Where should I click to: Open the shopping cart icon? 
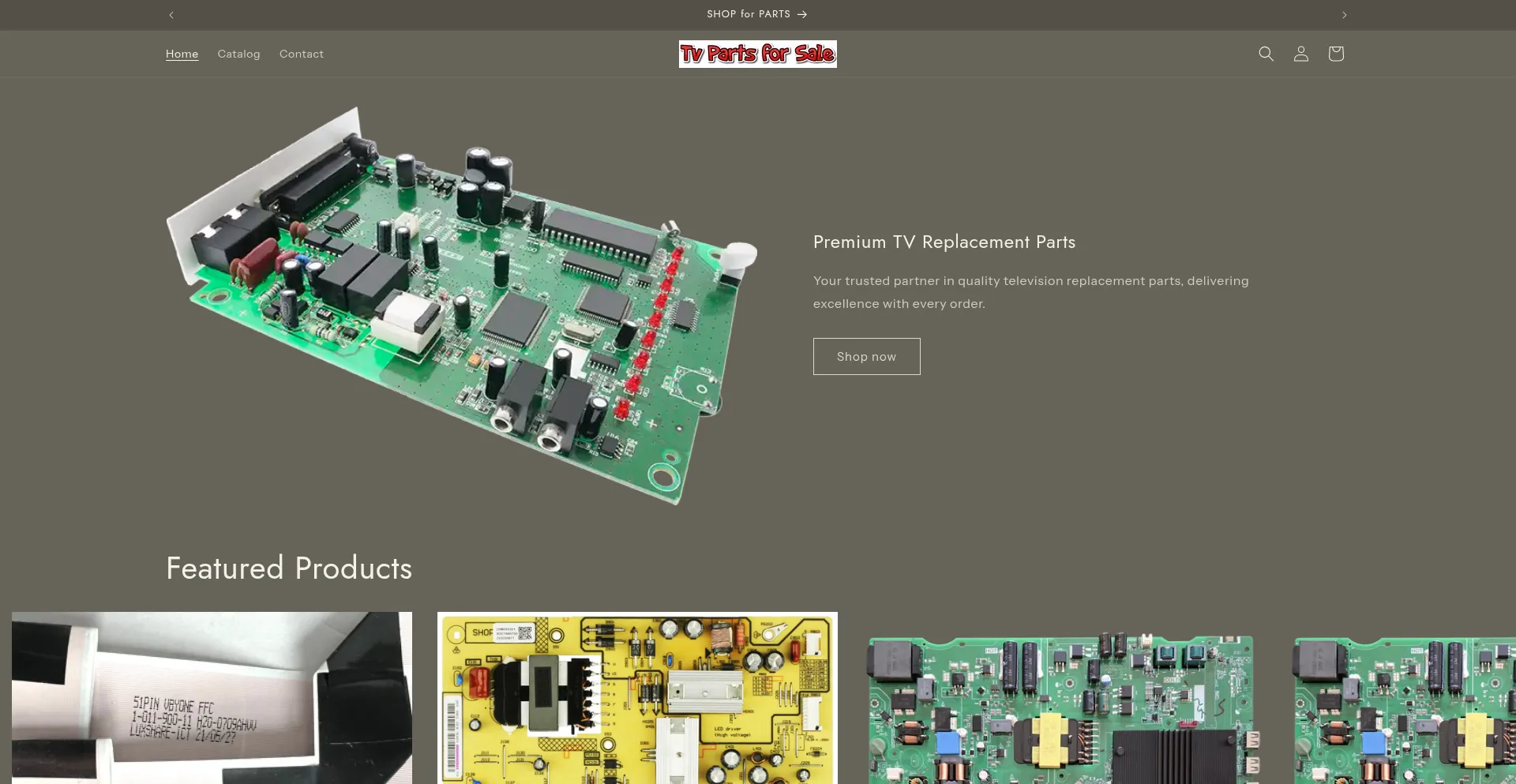coord(1335,54)
